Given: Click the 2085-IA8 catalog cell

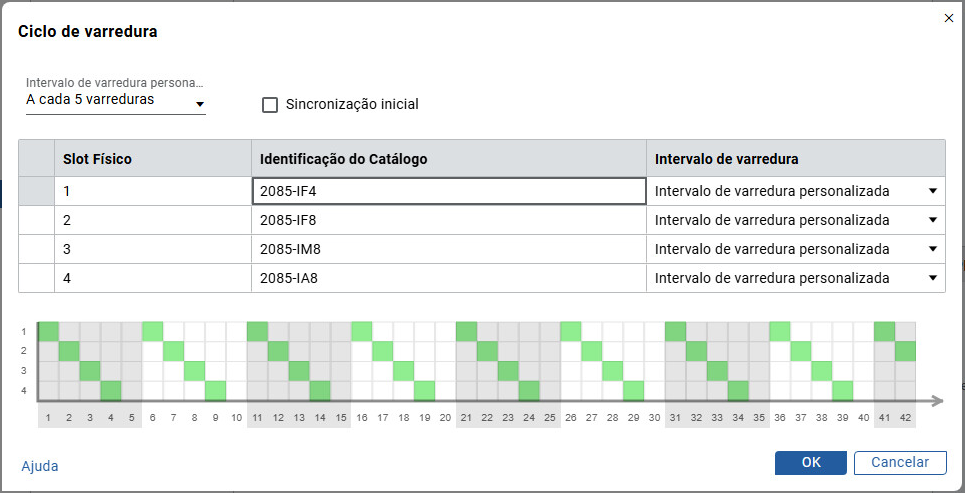Looking at the screenshot, I should tap(448, 278).
